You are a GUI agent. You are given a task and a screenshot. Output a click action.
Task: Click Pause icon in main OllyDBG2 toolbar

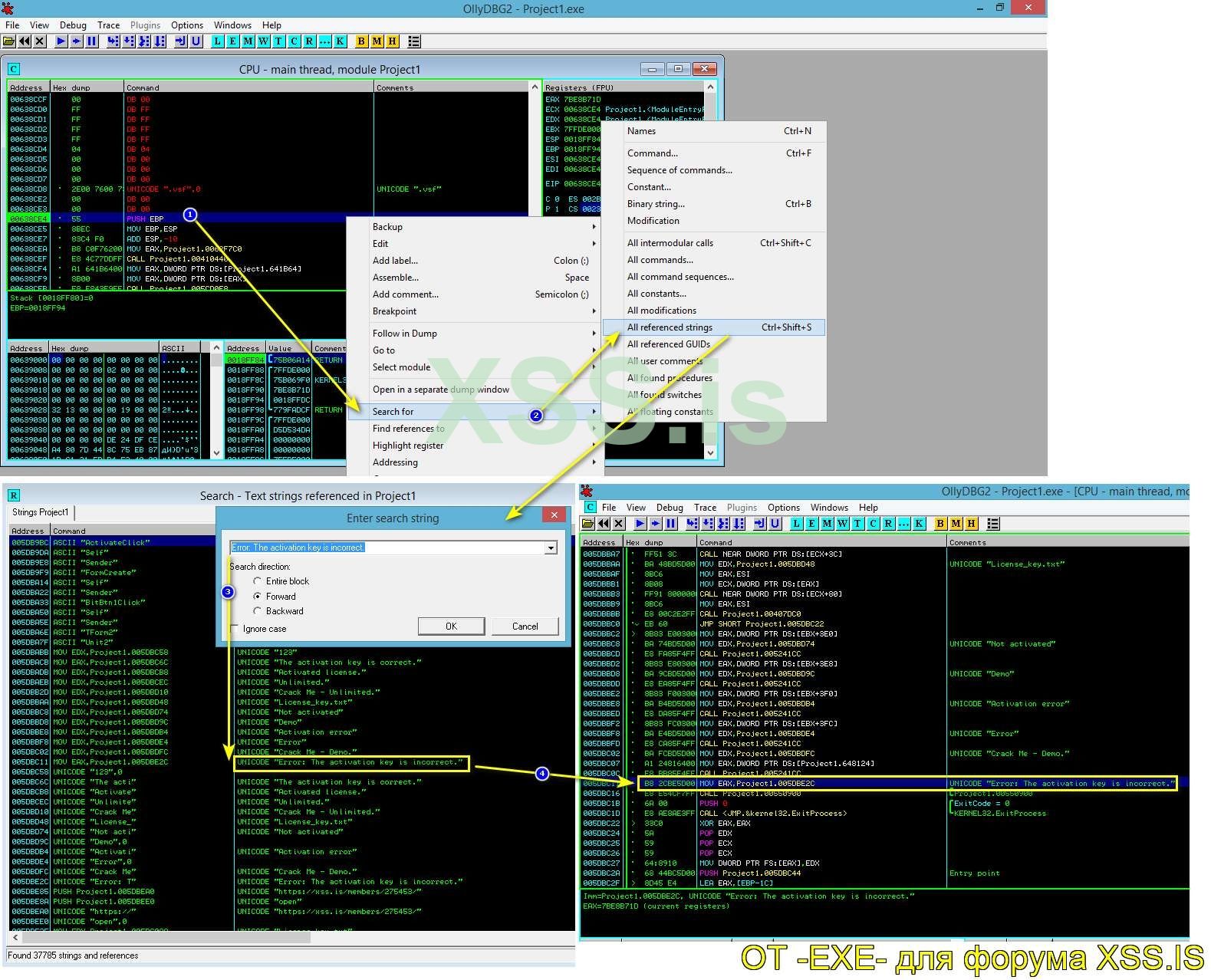92,41
